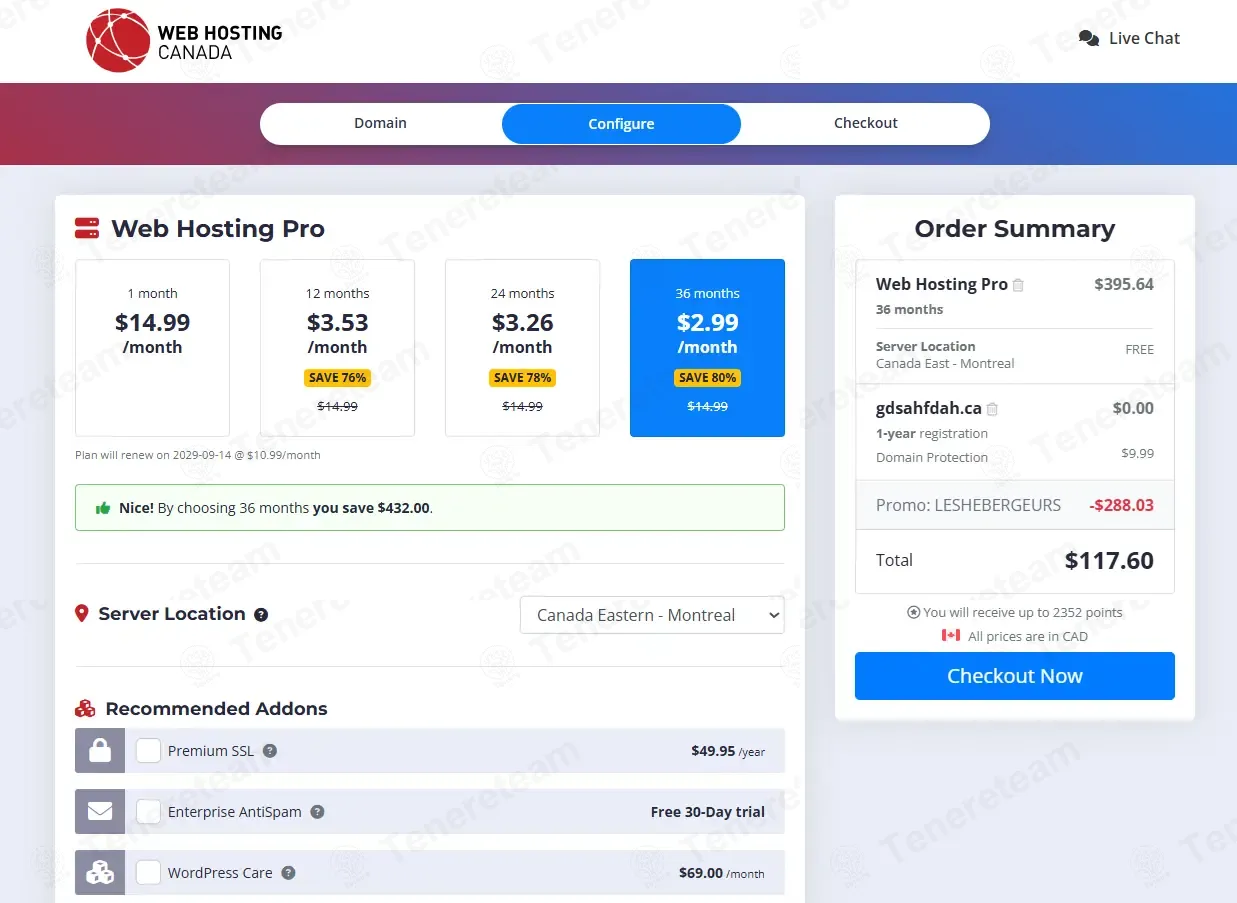The width and height of the screenshot is (1237, 903).
Task: Click the envelope icon for Enterprise AntiSpam
Action: click(x=100, y=812)
